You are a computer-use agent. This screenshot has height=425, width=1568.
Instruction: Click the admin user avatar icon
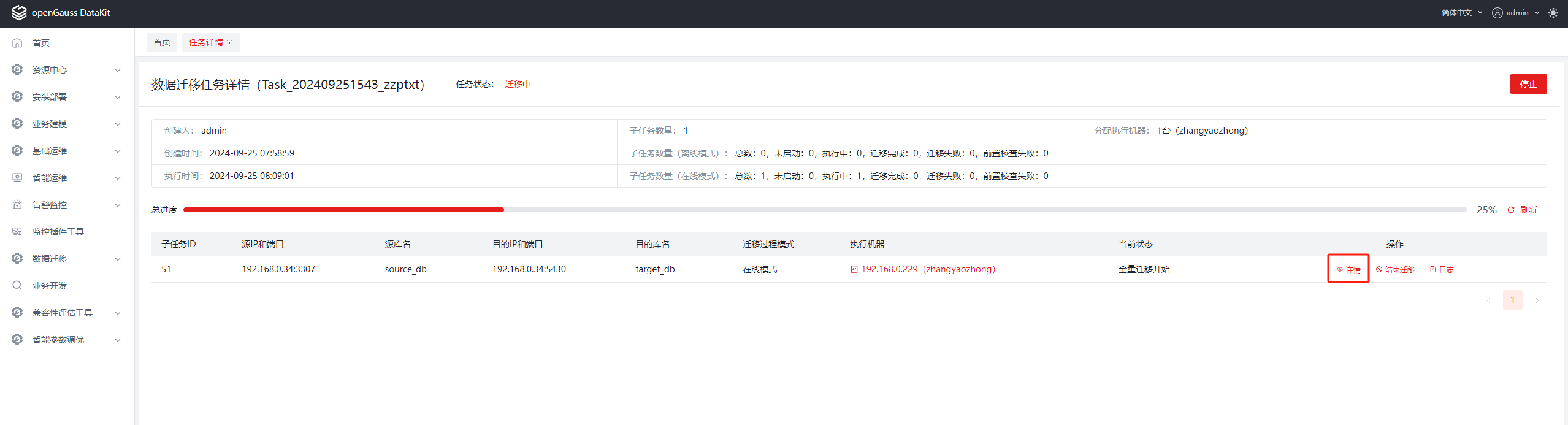coord(1497,13)
